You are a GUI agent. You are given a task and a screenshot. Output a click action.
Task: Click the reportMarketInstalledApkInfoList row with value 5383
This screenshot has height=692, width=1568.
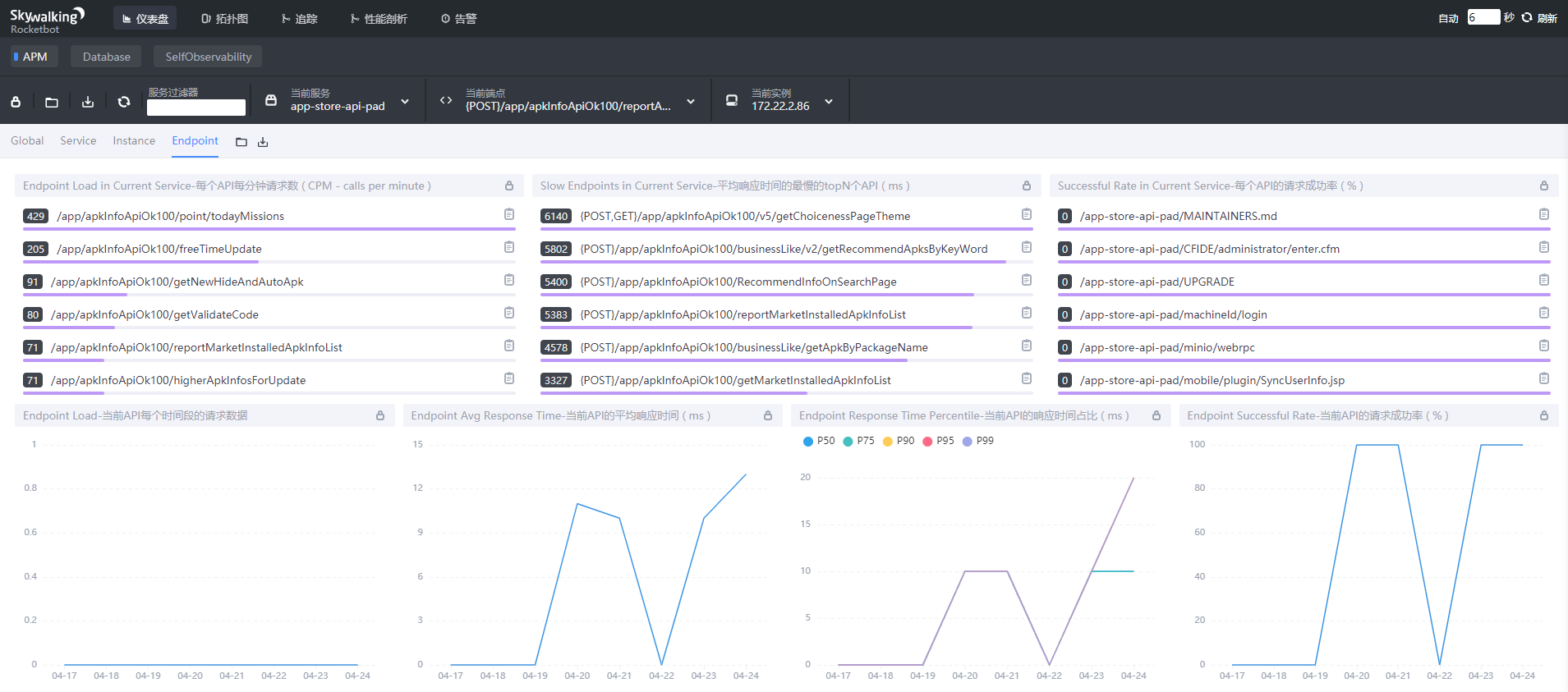(743, 314)
